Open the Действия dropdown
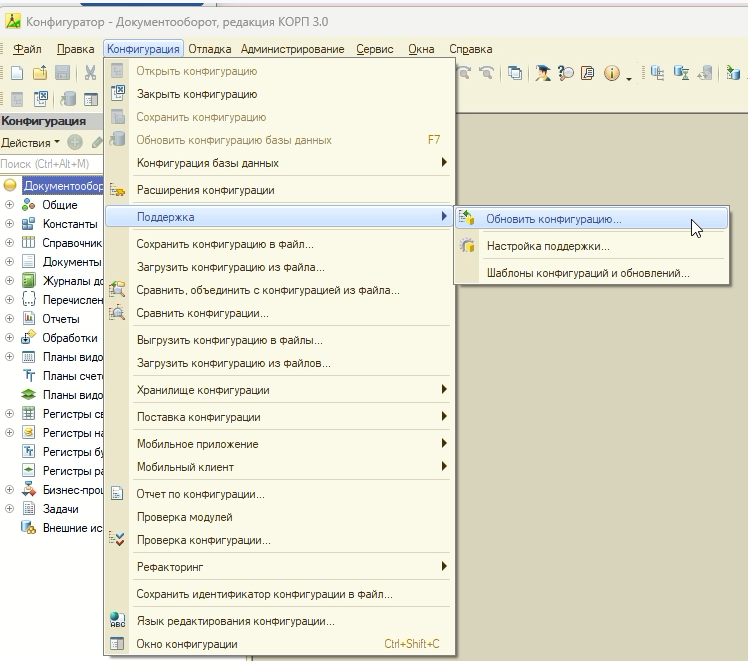Viewport: 748px width, 661px height. (x=30, y=143)
